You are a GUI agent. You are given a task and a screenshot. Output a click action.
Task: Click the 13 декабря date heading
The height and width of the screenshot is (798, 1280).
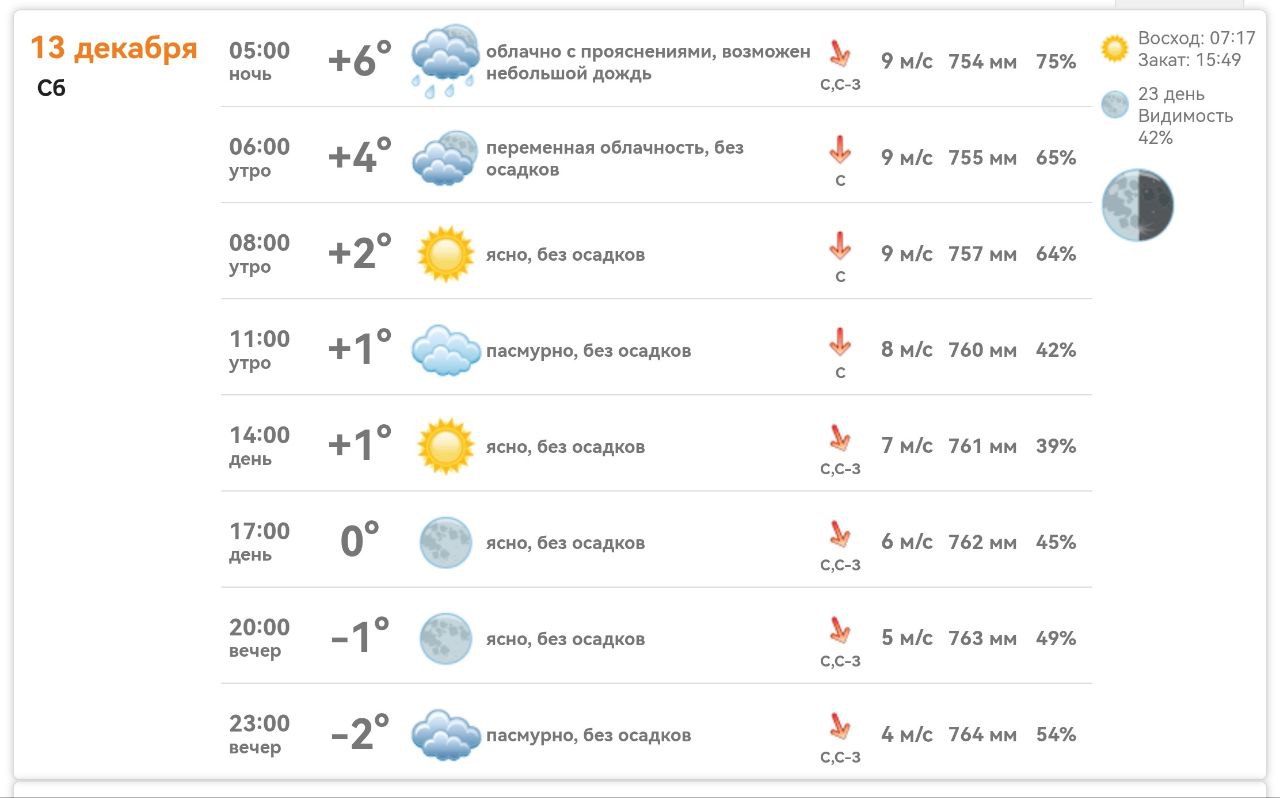point(114,48)
